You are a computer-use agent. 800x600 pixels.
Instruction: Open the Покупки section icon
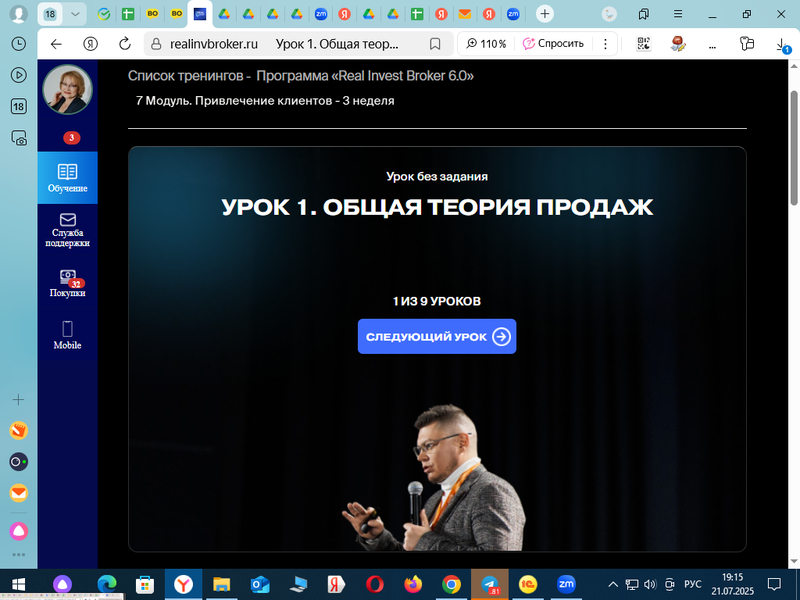tap(67, 279)
